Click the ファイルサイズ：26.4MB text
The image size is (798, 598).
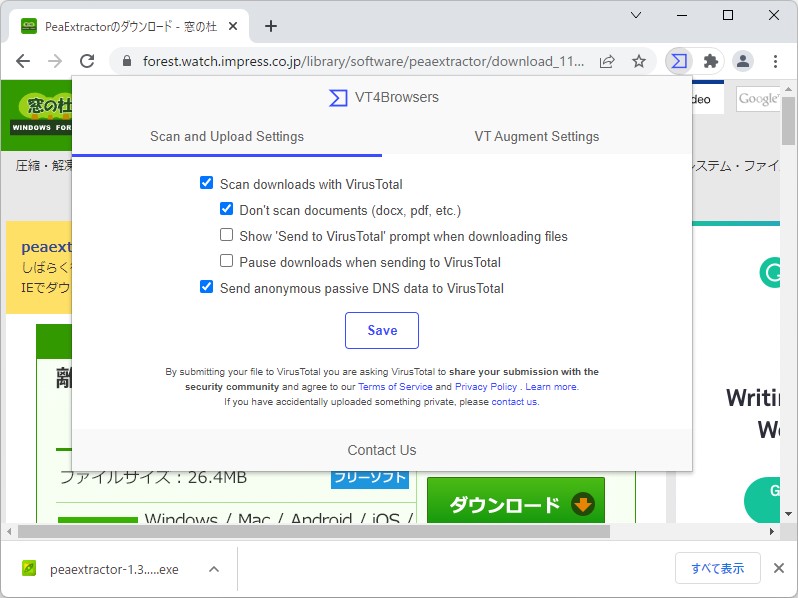(x=153, y=477)
